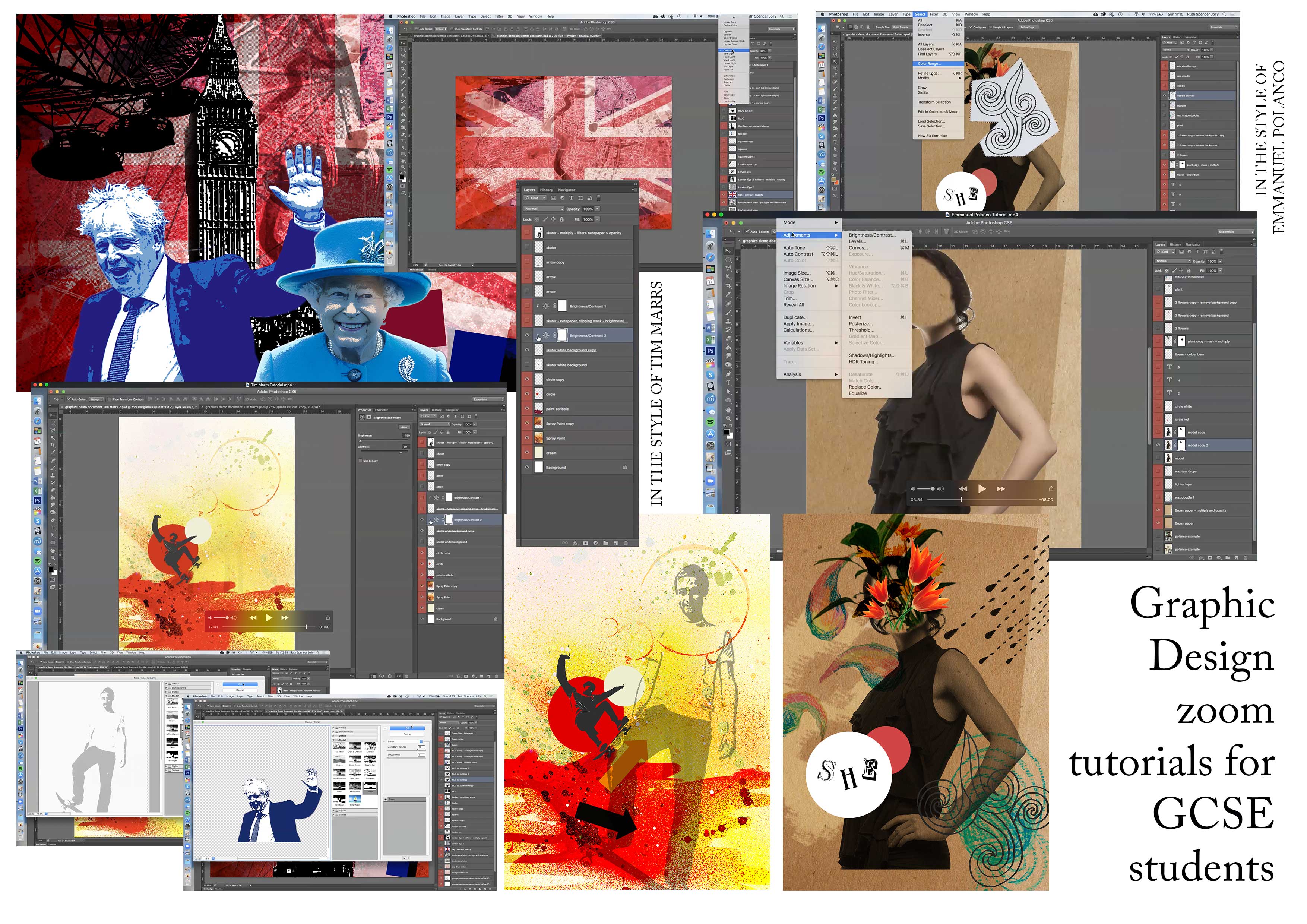
Task: Open Word from the Polanco Tutorial window dock
Action: click(x=711, y=328)
